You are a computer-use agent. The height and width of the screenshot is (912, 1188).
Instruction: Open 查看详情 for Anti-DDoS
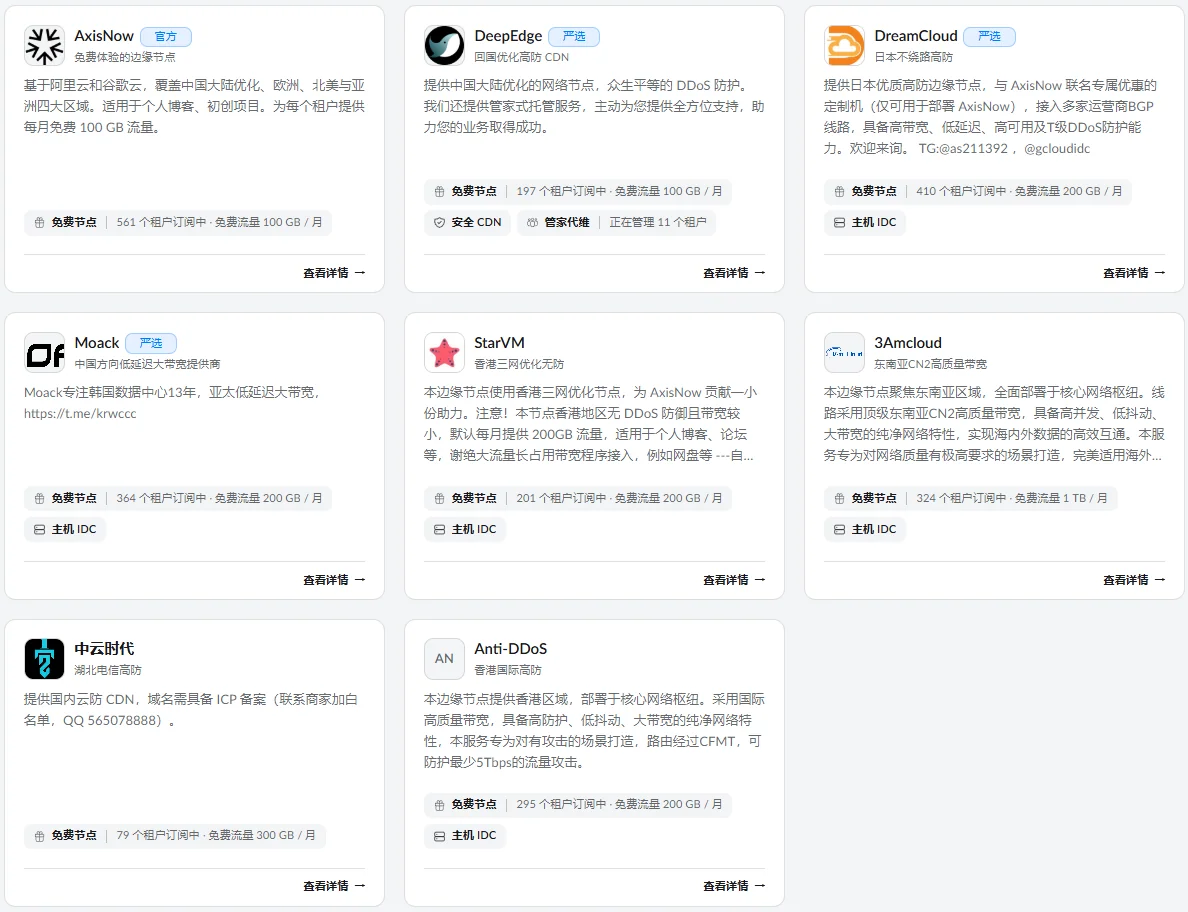point(734,885)
